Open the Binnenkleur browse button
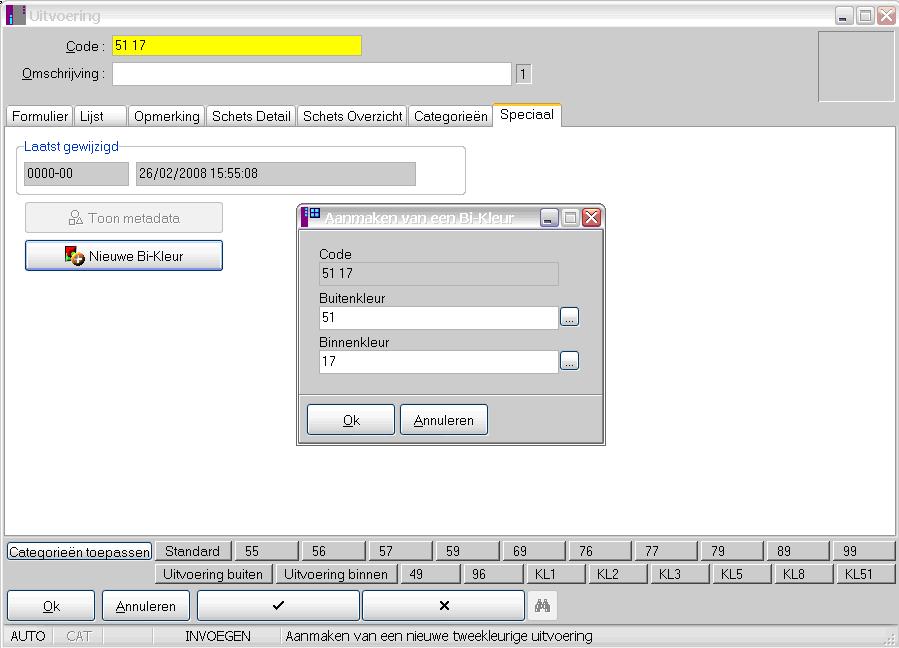Viewport: 899px width, 648px height. pyautogui.click(x=569, y=361)
